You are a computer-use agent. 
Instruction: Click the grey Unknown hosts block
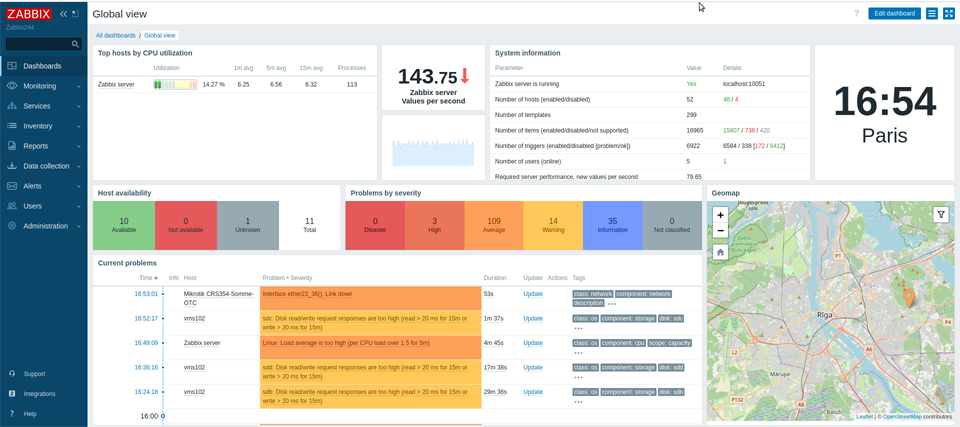248,225
